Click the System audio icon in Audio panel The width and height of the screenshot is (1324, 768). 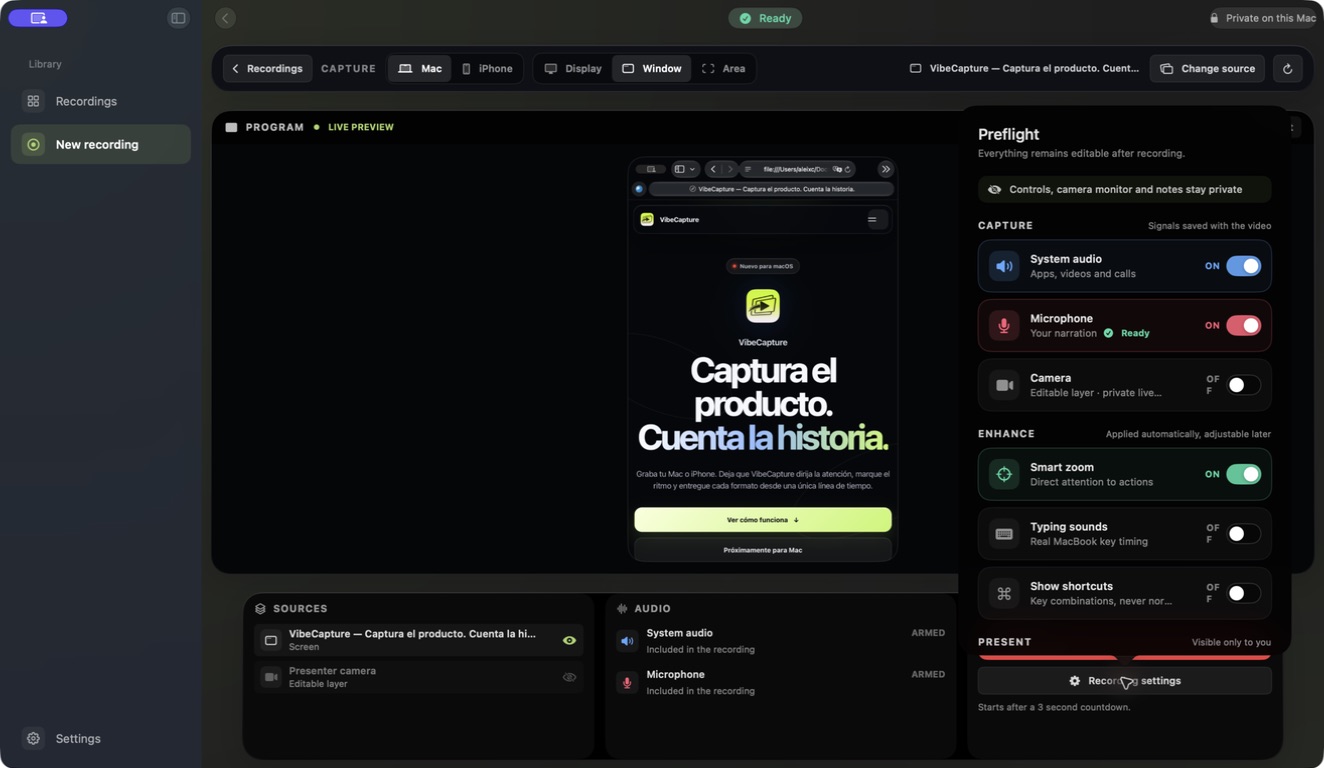[x=627, y=641]
